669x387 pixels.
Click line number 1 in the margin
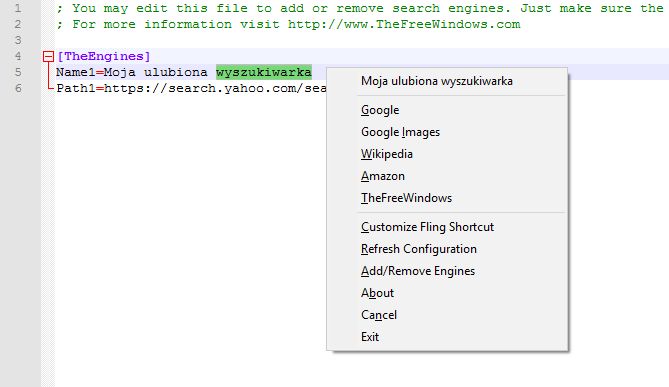17,8
